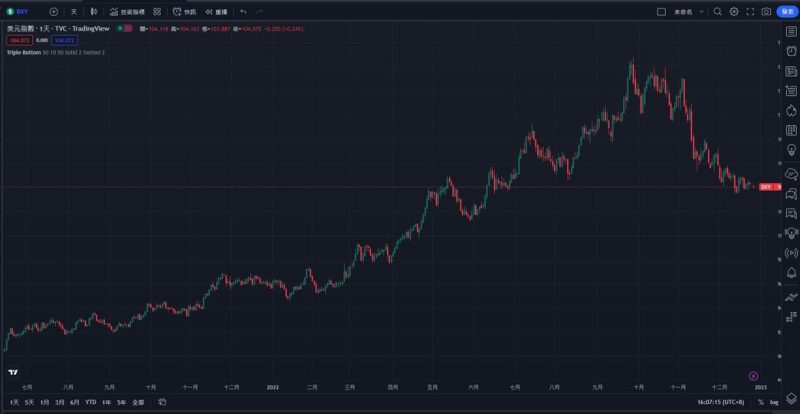Open the 天 time interval dropdown
The width and height of the screenshot is (800, 414).
click(73, 11)
